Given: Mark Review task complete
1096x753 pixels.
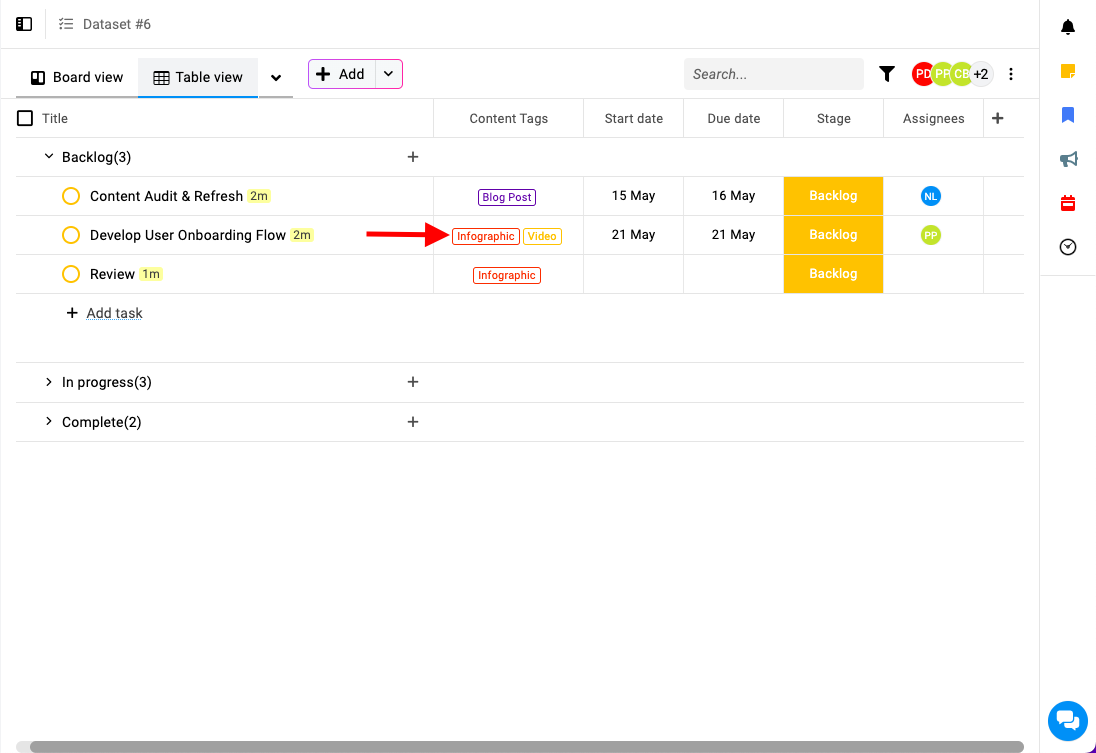Looking at the screenshot, I should (71, 274).
